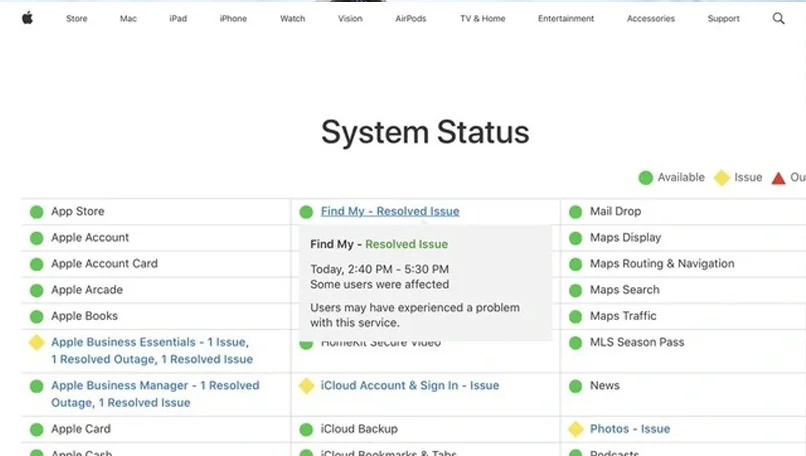The image size is (806, 456).
Task: Click the MLS Season Pass row text
Action: 637,342
